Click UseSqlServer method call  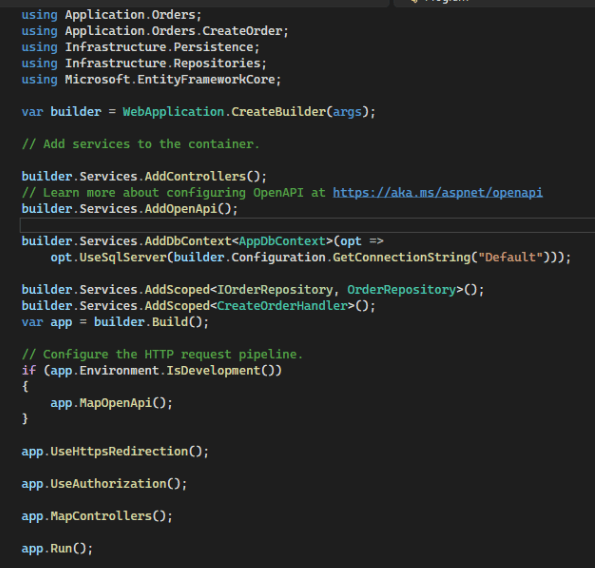point(123,257)
